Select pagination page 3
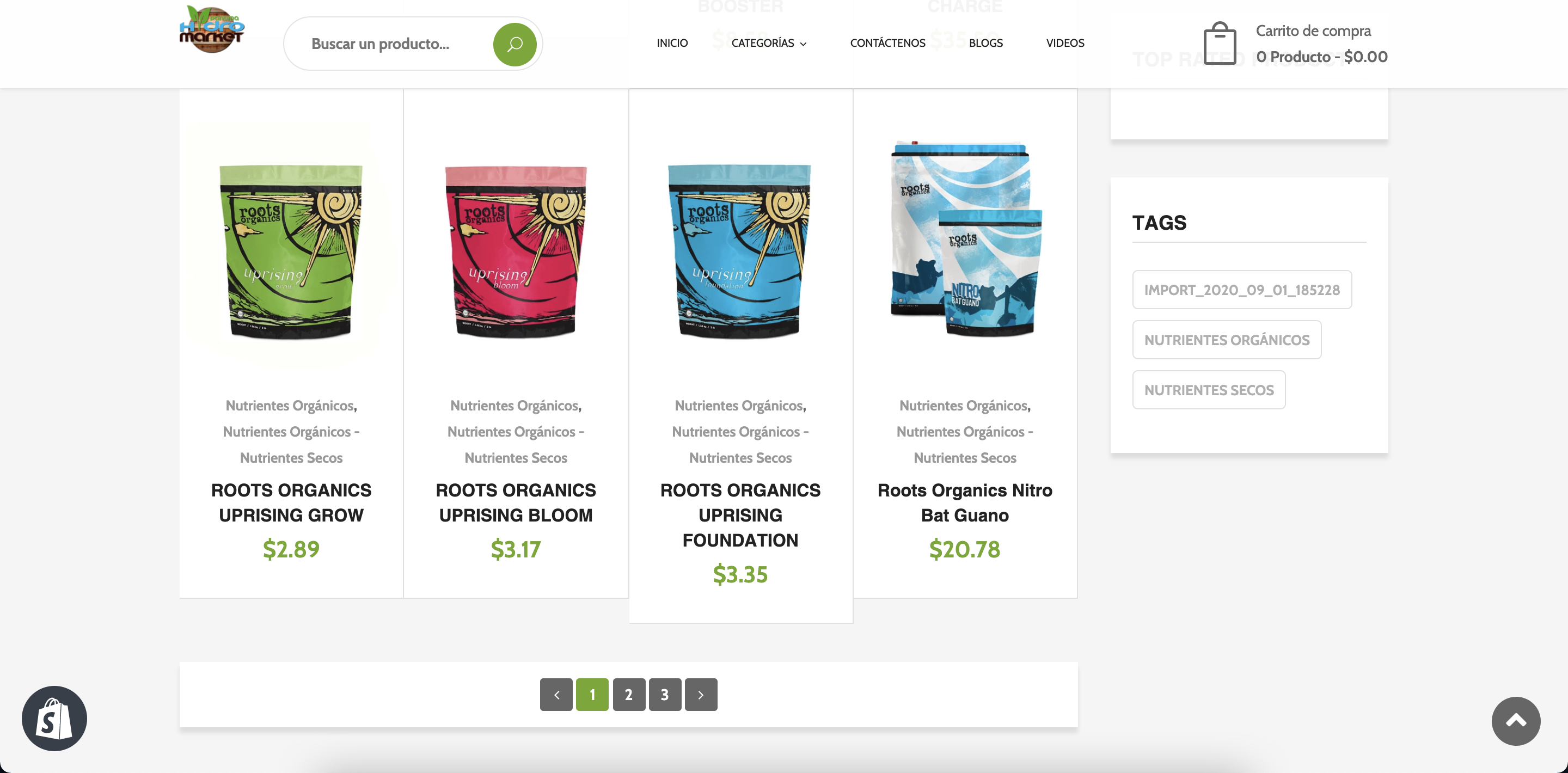 [664, 695]
